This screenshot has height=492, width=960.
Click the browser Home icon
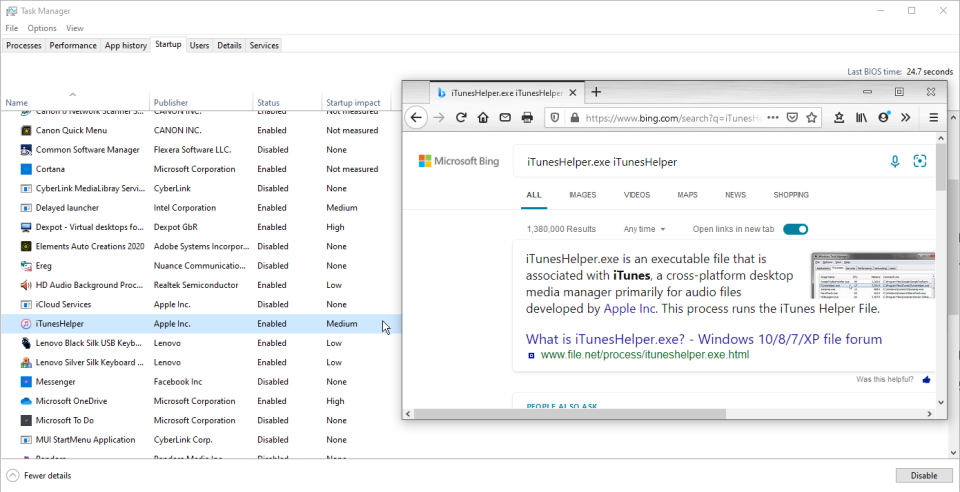click(483, 117)
